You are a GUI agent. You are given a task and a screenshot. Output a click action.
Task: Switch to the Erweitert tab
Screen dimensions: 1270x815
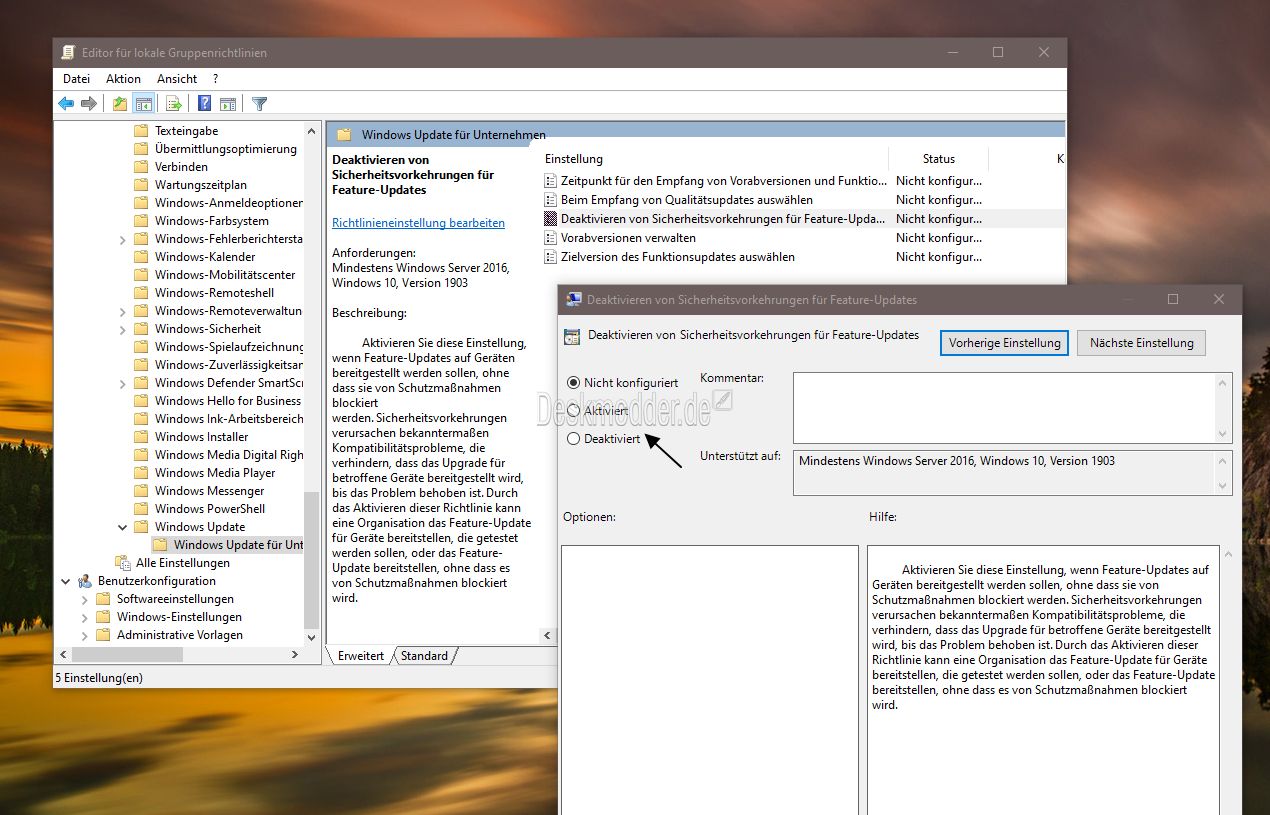(x=360, y=656)
